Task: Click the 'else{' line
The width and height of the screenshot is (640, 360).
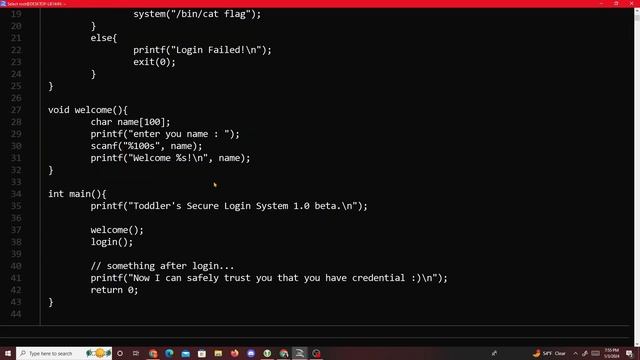Action: click(x=104, y=38)
